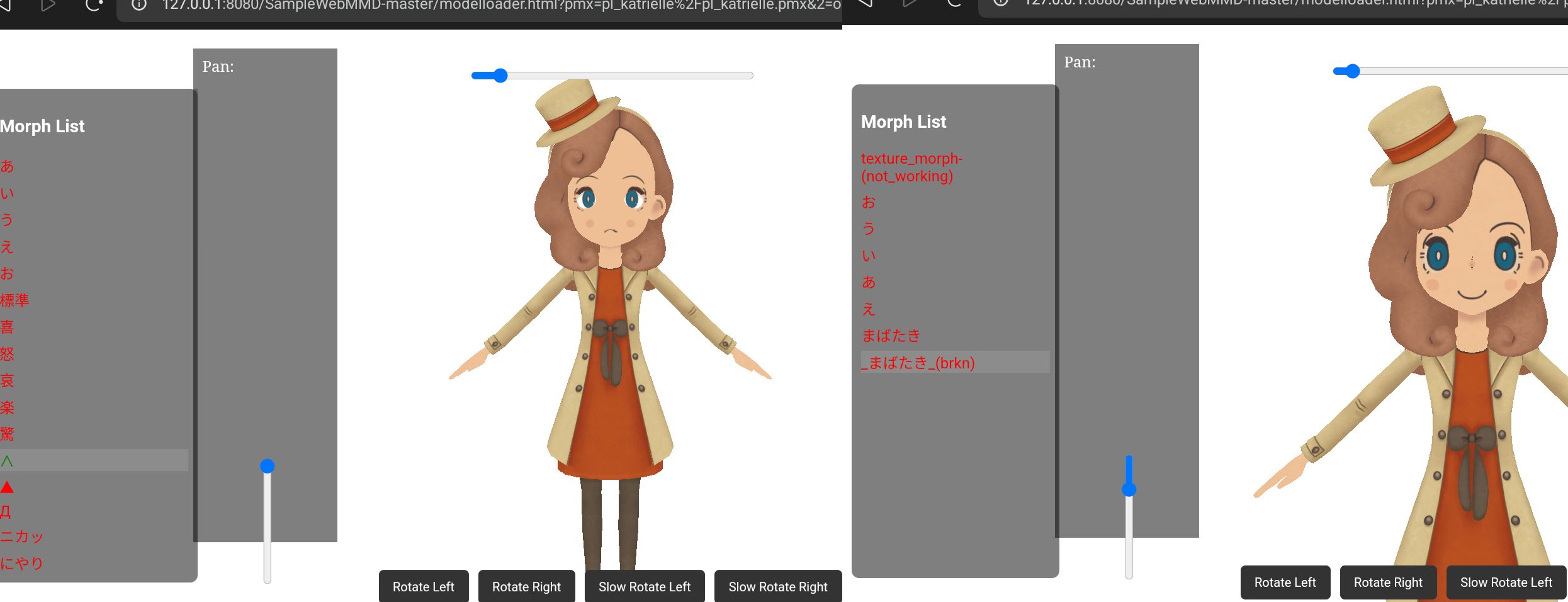Select the え morph in the right Morph List
The height and width of the screenshot is (602, 1568).
(x=869, y=309)
